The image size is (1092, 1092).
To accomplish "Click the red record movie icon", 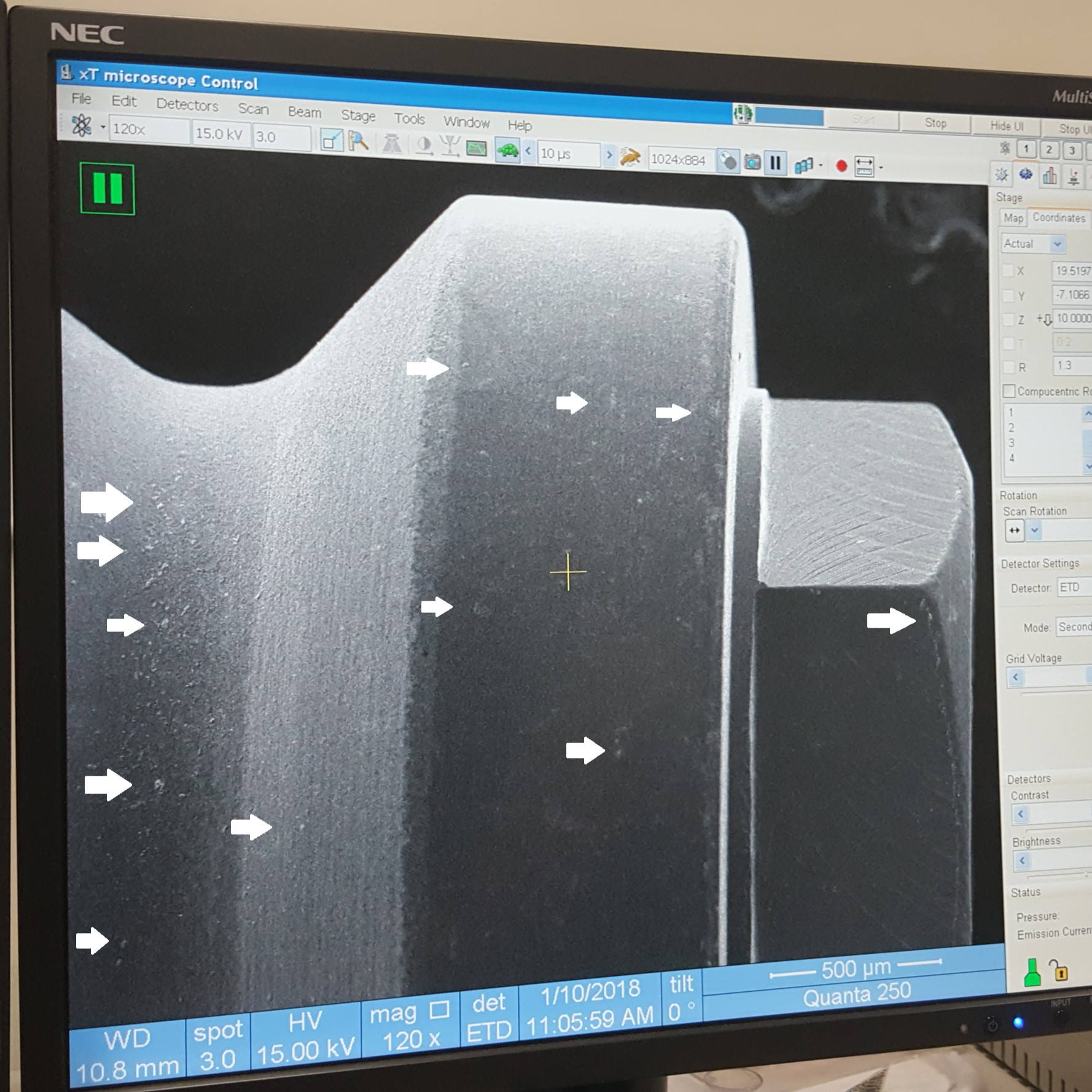I will pos(841,166).
